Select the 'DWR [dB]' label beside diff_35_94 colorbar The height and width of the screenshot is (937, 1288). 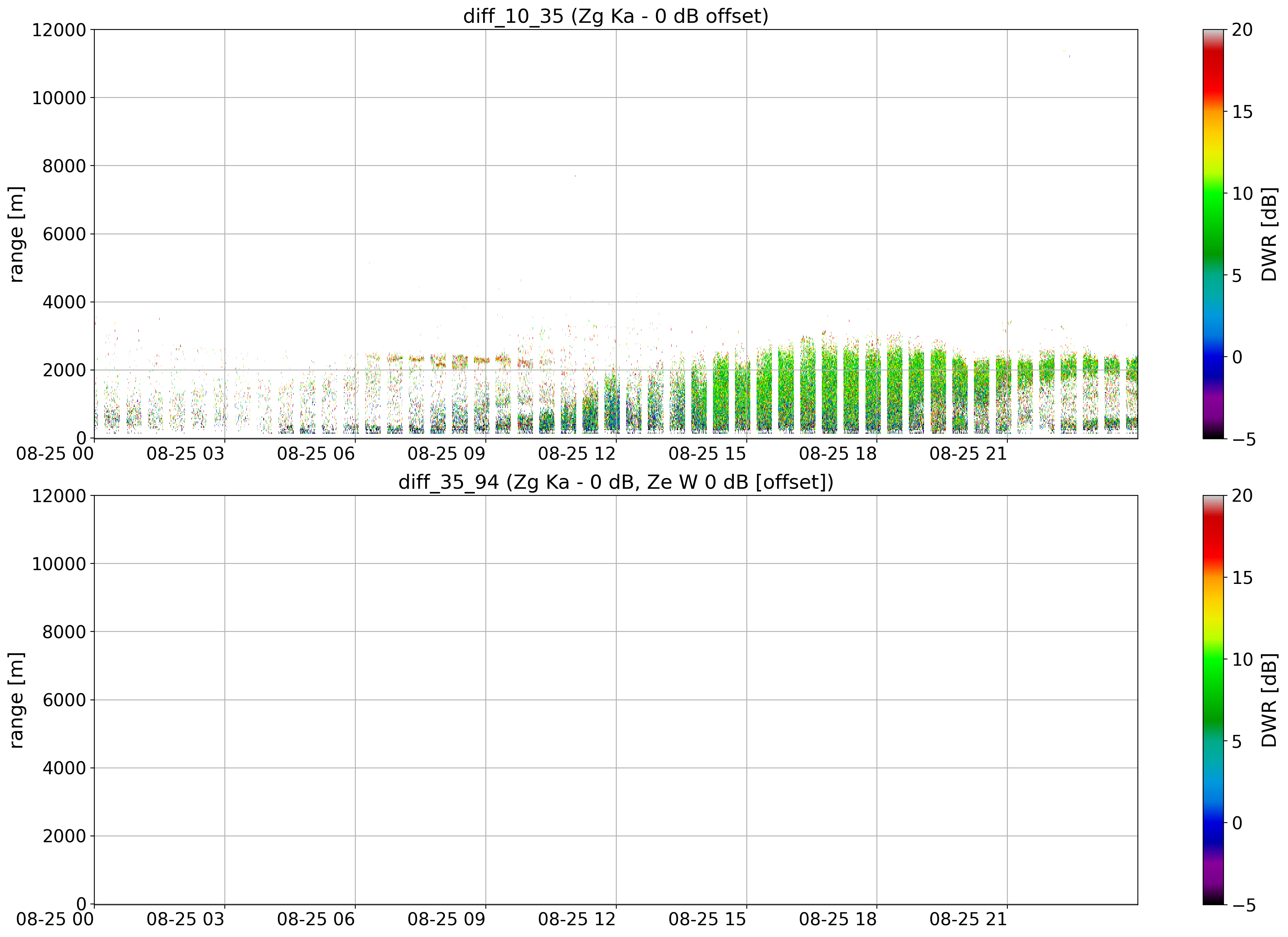[x=1269, y=700]
